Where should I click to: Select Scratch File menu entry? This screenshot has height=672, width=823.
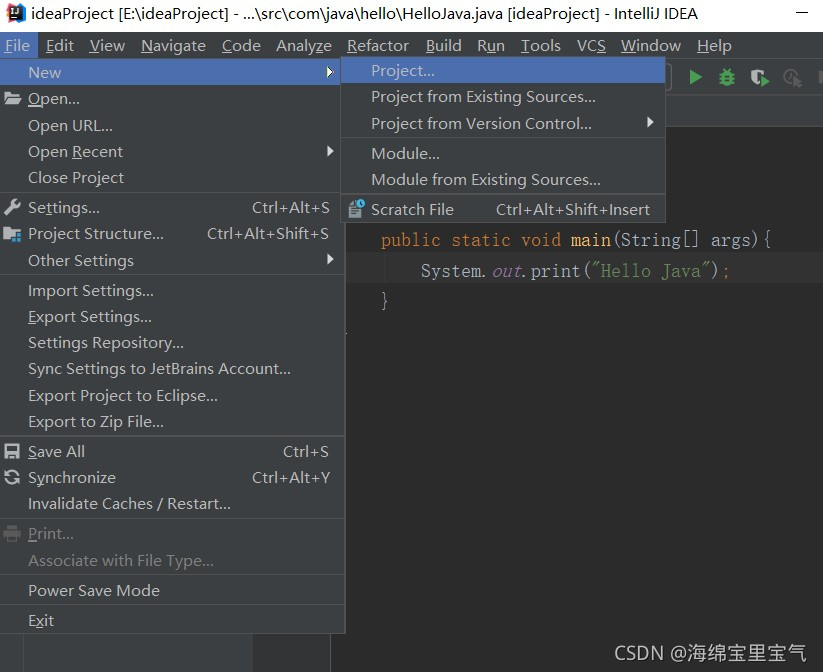pyautogui.click(x=503, y=209)
